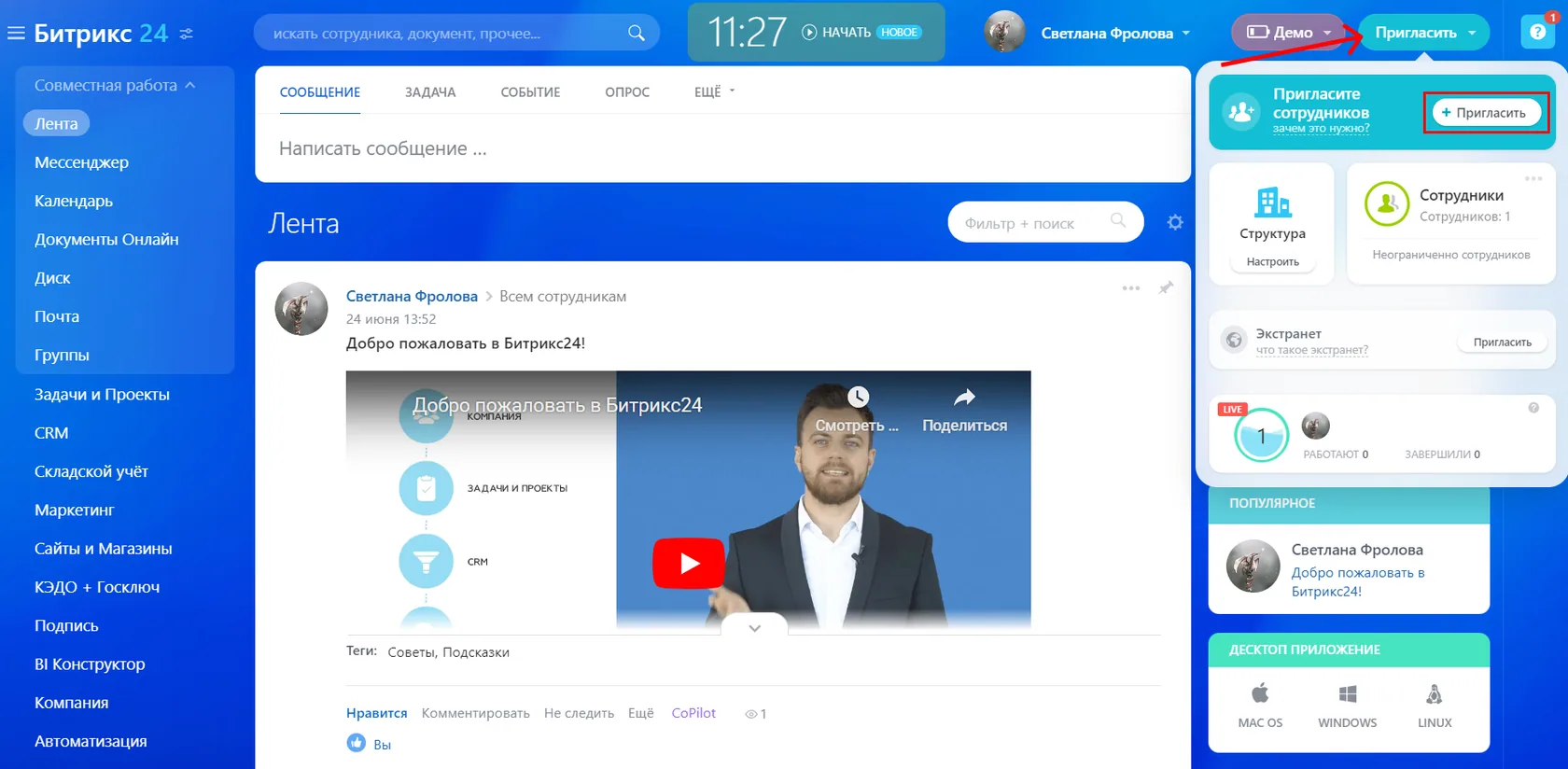Image resolution: width=1568 pixels, height=769 pixels.
Task: Switch to the Задача tab
Action: coord(430,92)
